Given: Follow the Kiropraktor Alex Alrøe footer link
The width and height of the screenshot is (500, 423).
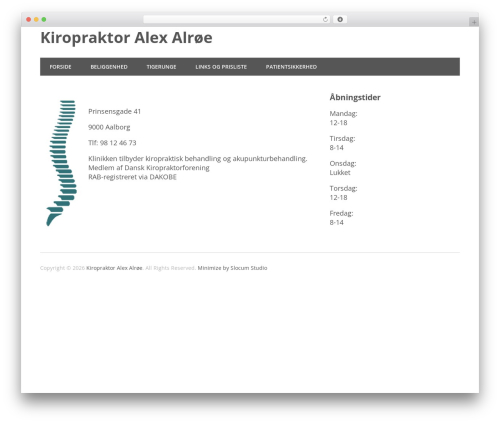Looking at the screenshot, I should point(114,268).
